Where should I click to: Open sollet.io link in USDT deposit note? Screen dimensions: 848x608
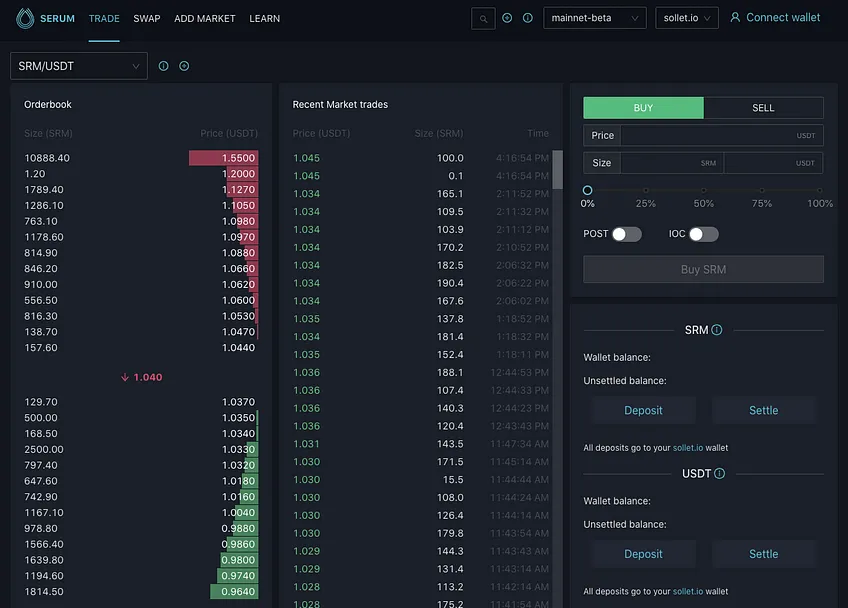(x=688, y=592)
